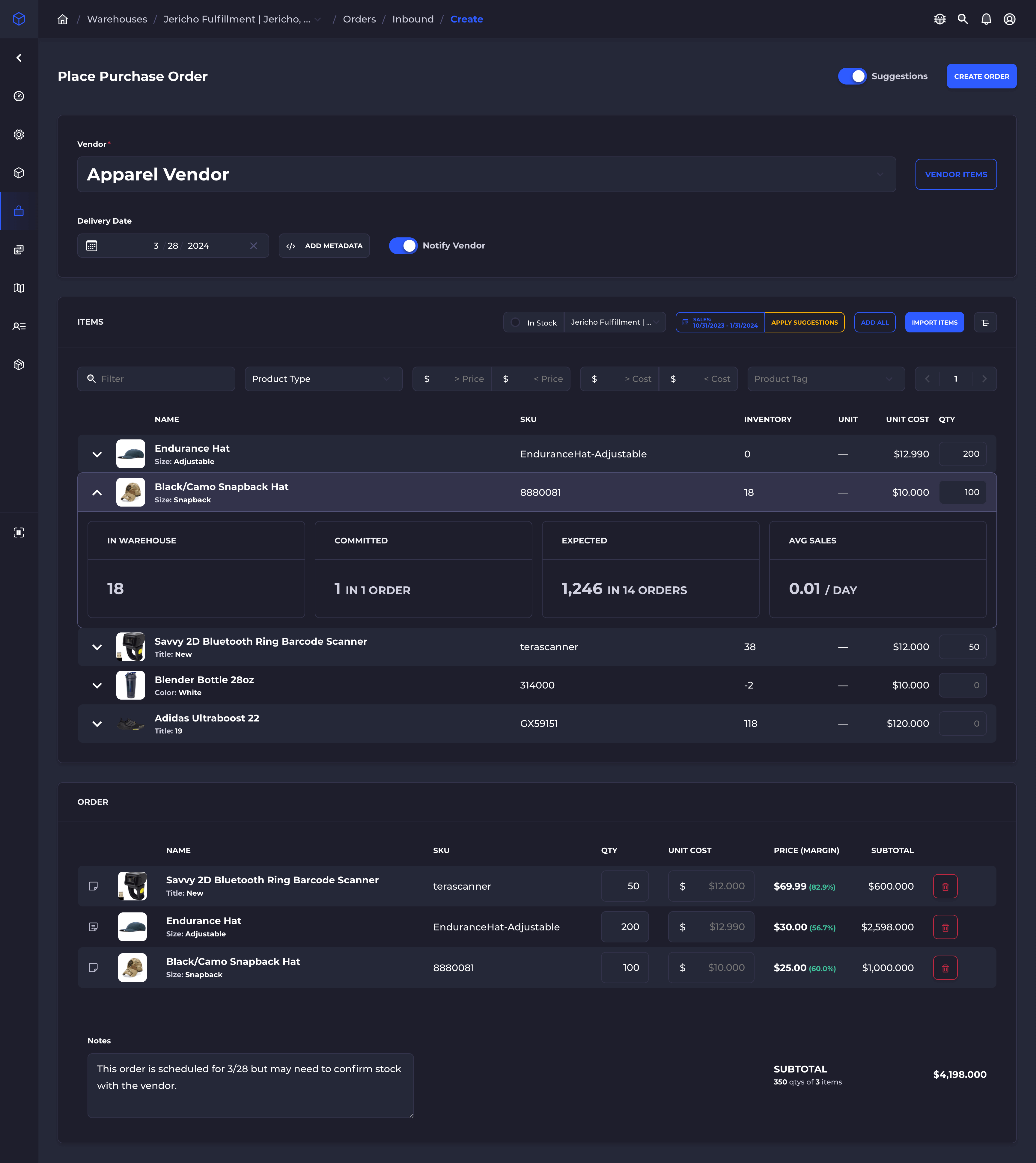Image resolution: width=1036 pixels, height=1163 pixels.
Task: Click the bug report icon in the top bar
Action: point(940,19)
